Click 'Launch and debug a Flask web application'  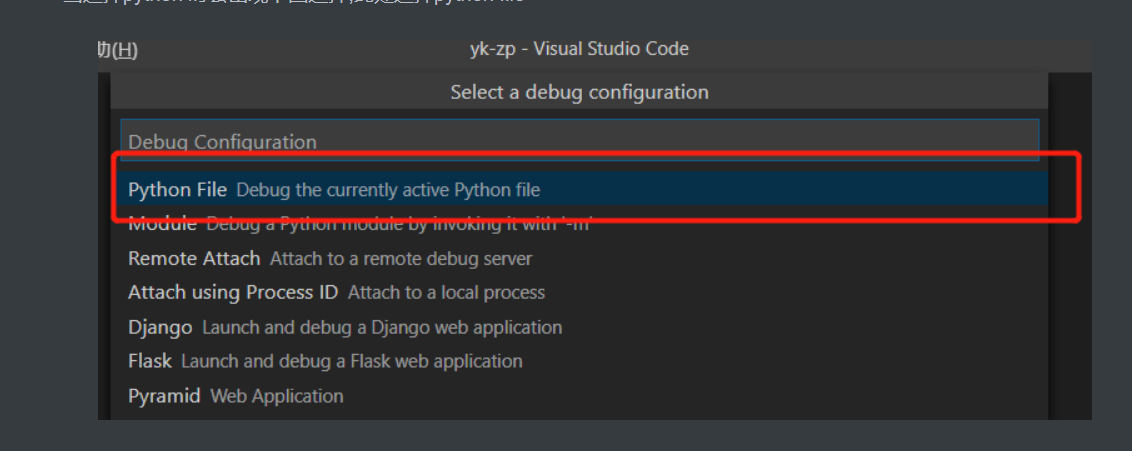[x=351, y=361]
